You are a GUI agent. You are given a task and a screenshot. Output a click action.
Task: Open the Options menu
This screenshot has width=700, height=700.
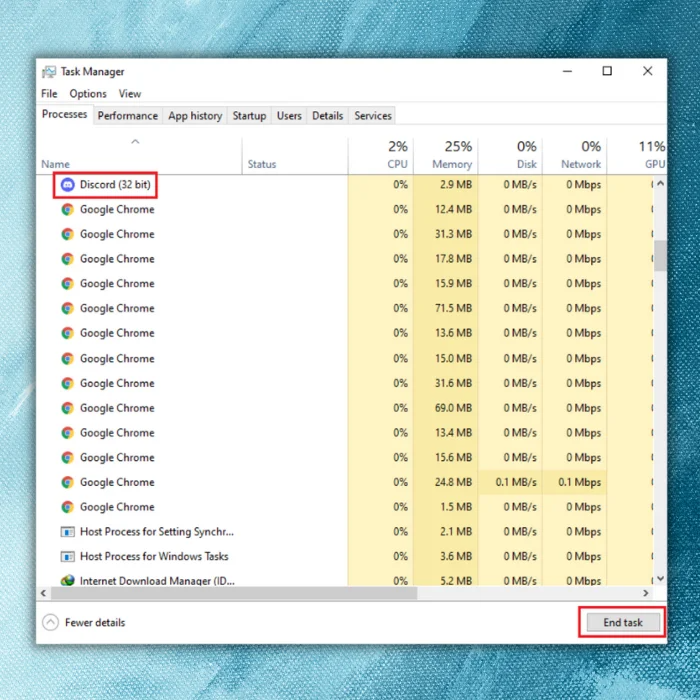88,94
